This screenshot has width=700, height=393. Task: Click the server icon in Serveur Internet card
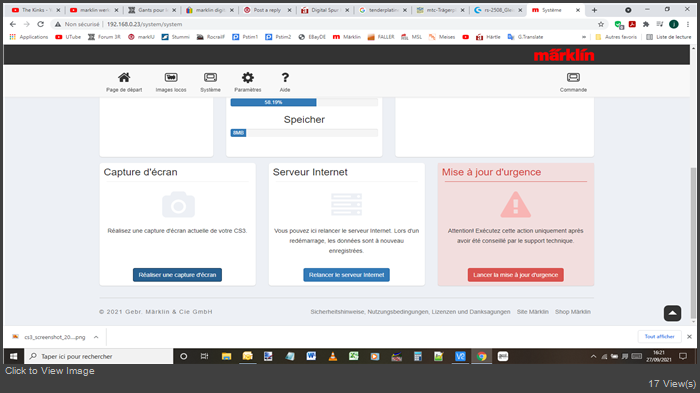pyautogui.click(x=346, y=205)
